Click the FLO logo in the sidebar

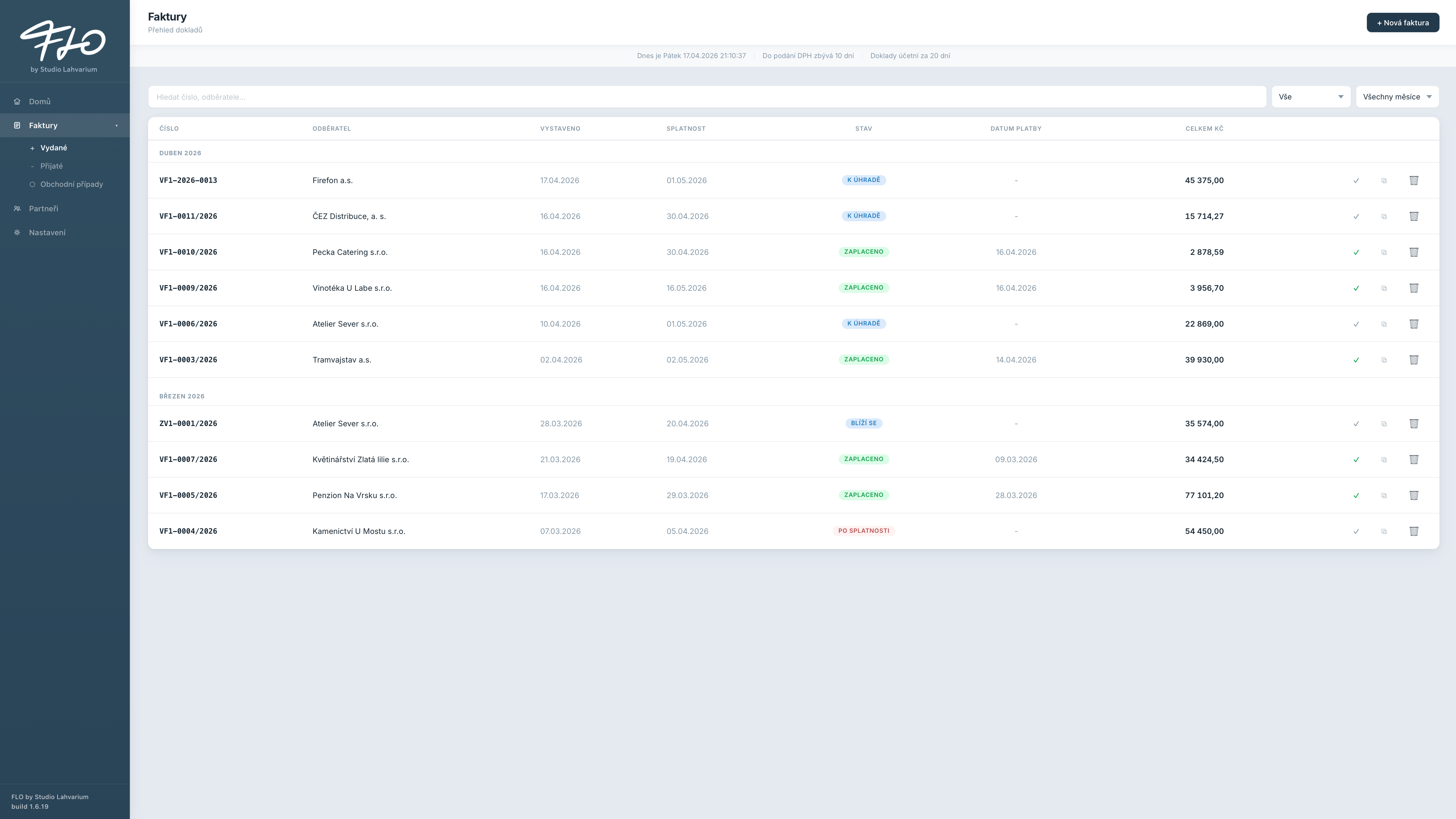click(x=63, y=41)
